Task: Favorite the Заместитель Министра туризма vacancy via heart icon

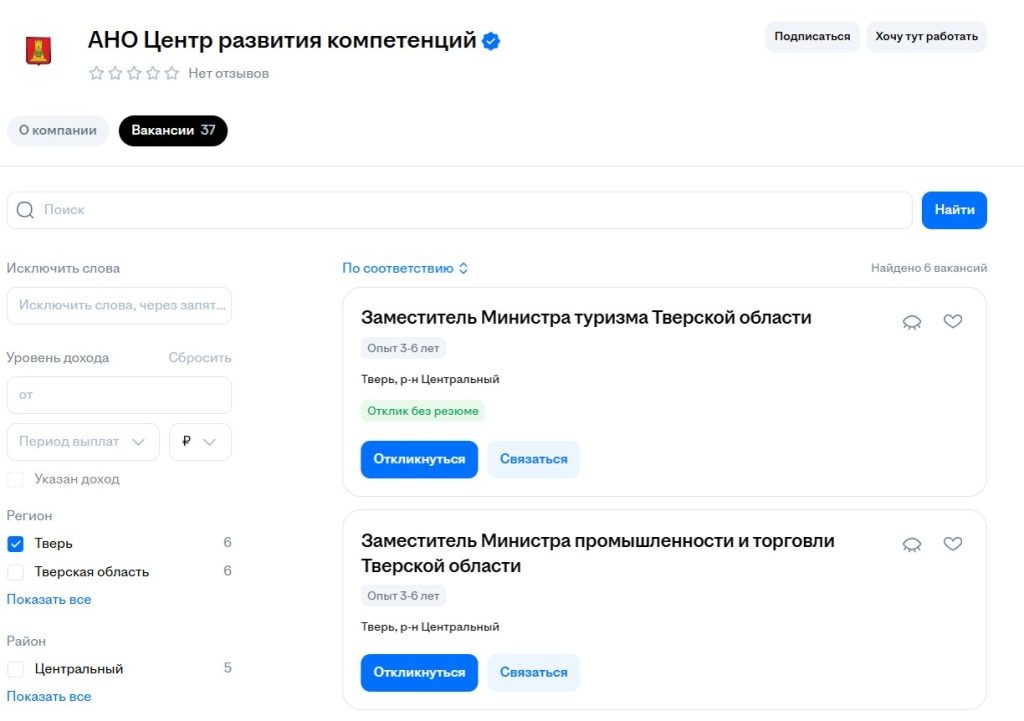Action: point(952,321)
